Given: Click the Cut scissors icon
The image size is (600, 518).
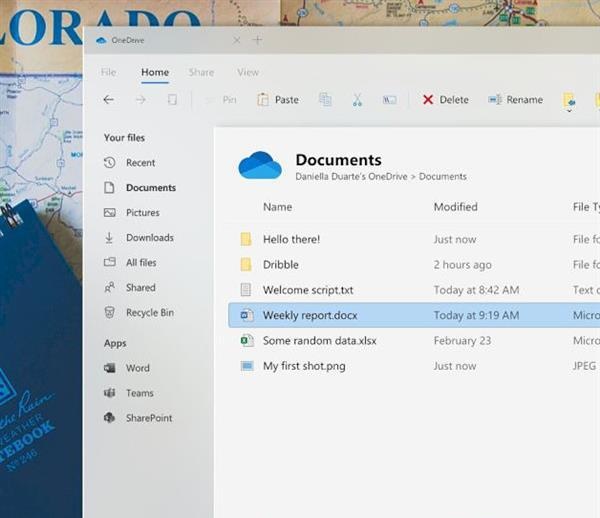Looking at the screenshot, I should point(357,100).
